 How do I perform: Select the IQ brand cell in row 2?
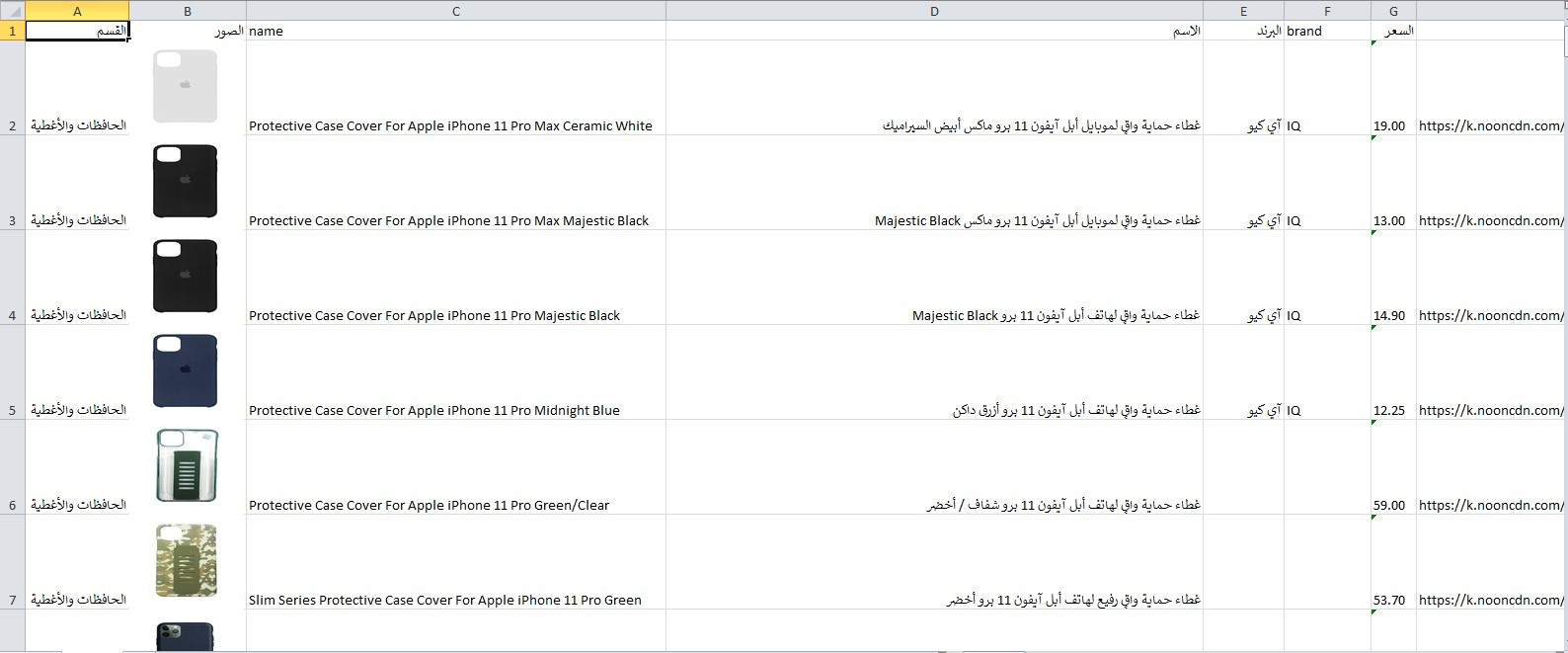coord(1327,88)
